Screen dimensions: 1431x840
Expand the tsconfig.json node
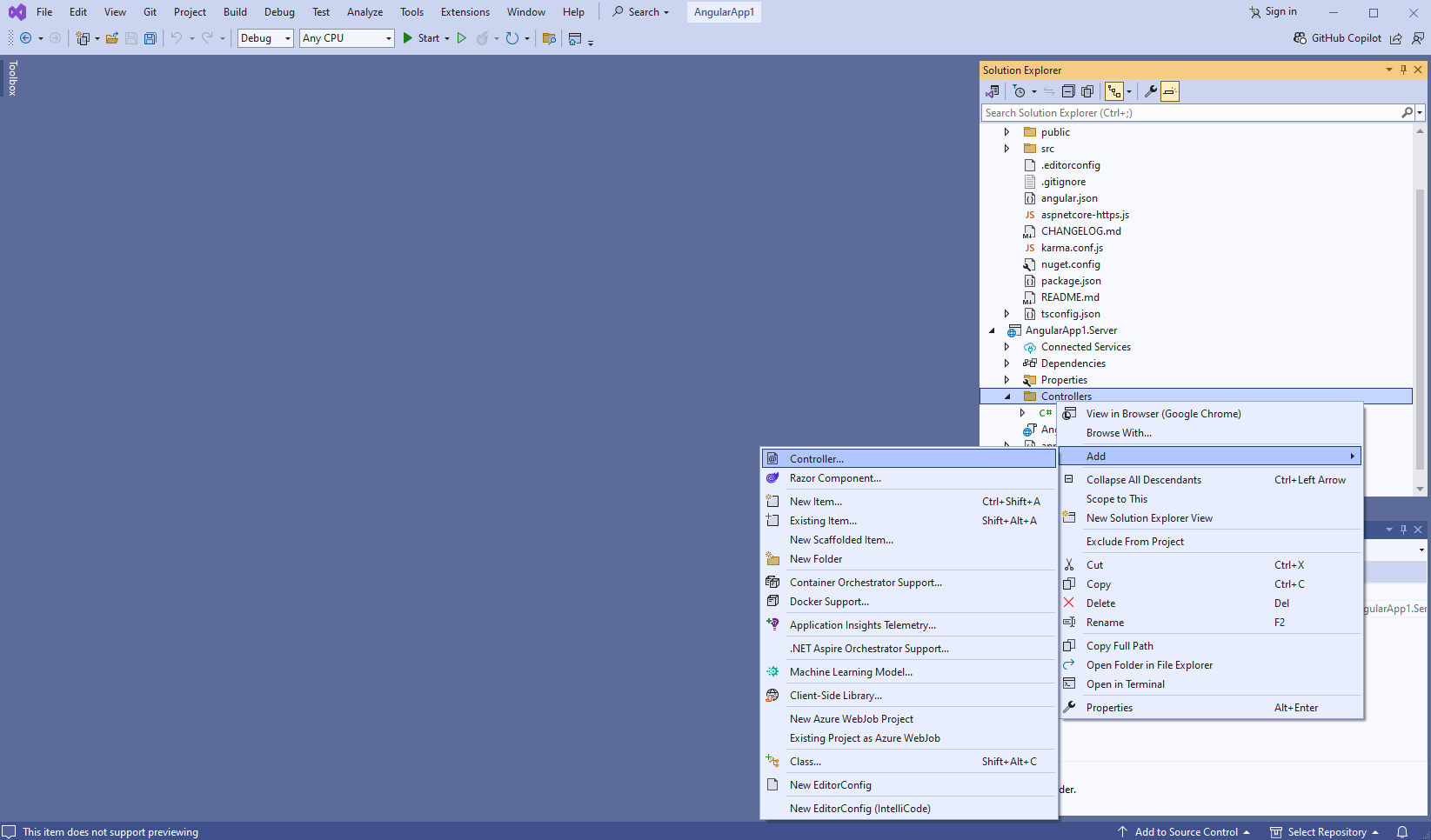(1007, 314)
